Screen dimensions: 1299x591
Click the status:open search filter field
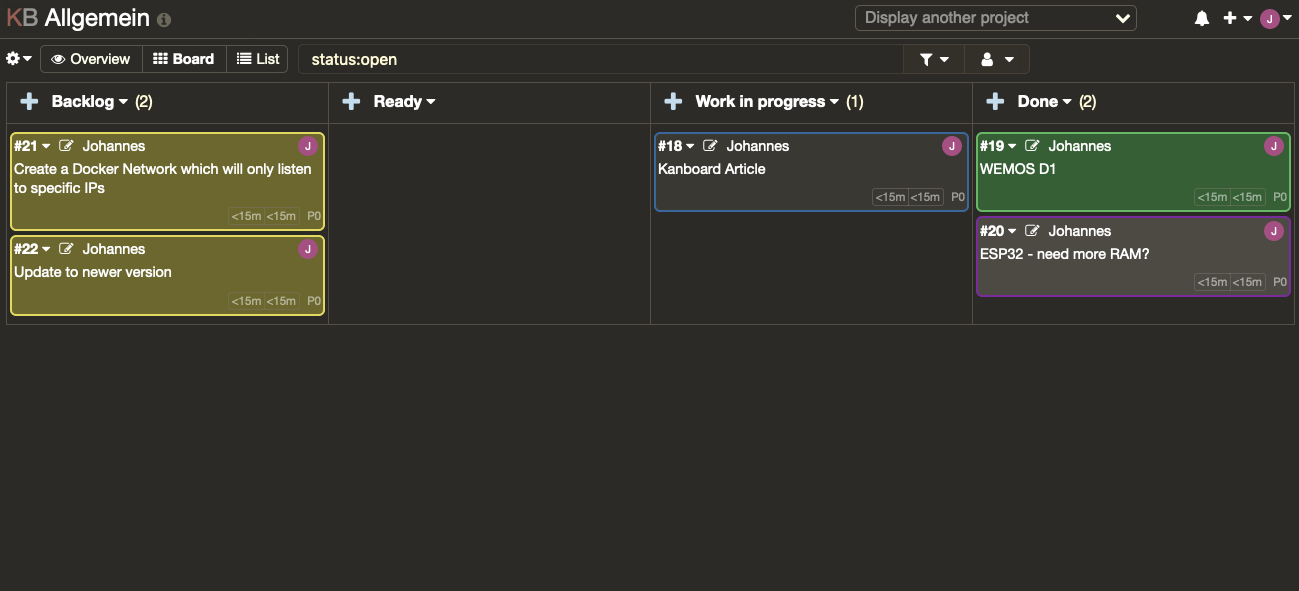coord(601,60)
